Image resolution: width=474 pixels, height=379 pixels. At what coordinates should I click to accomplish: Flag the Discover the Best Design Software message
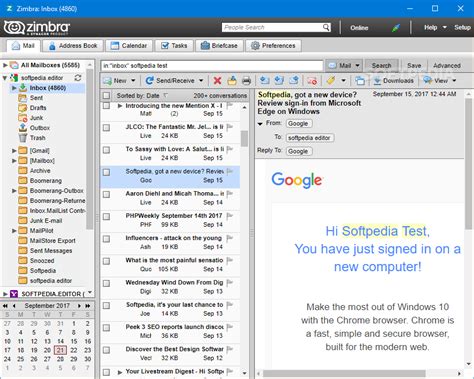point(230,349)
